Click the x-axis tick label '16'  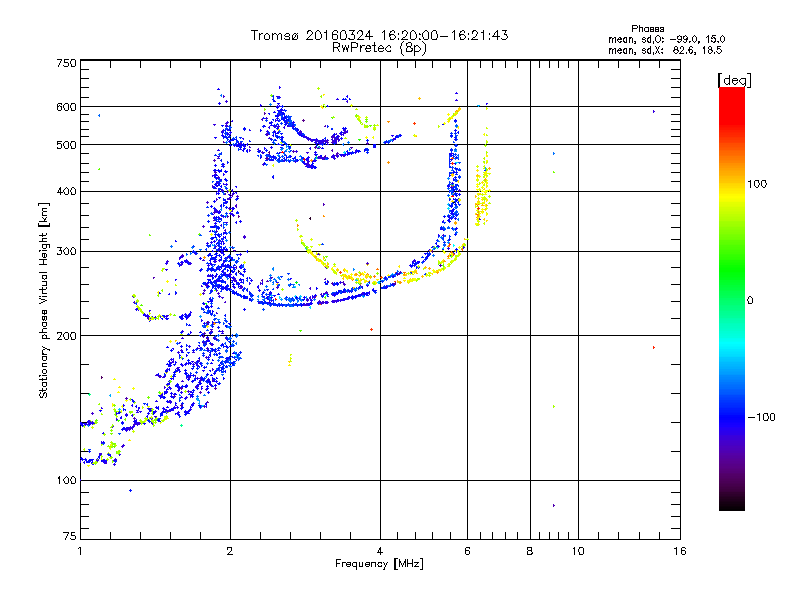[680, 551]
